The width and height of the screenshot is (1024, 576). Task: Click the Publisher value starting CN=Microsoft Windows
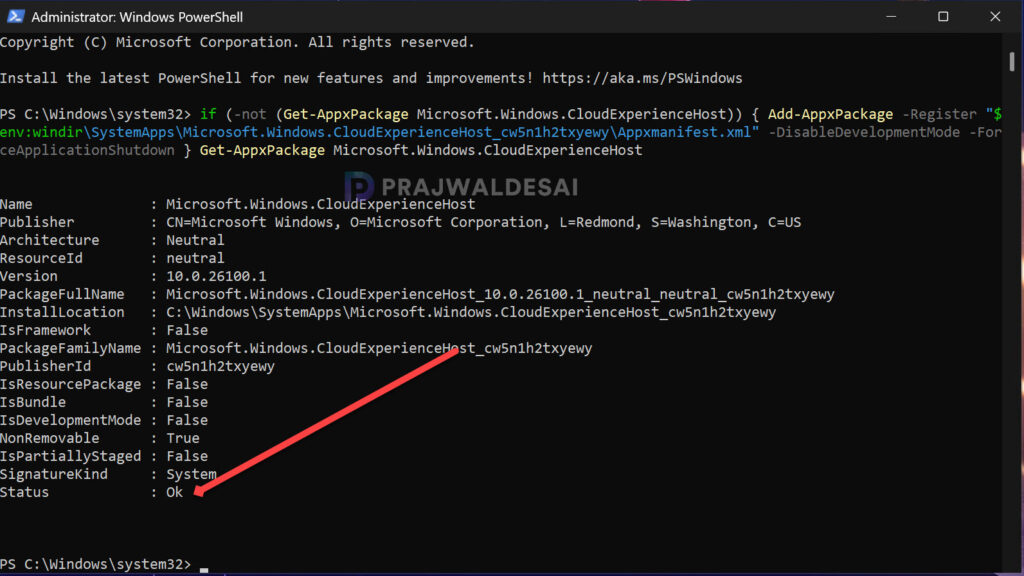(483, 222)
